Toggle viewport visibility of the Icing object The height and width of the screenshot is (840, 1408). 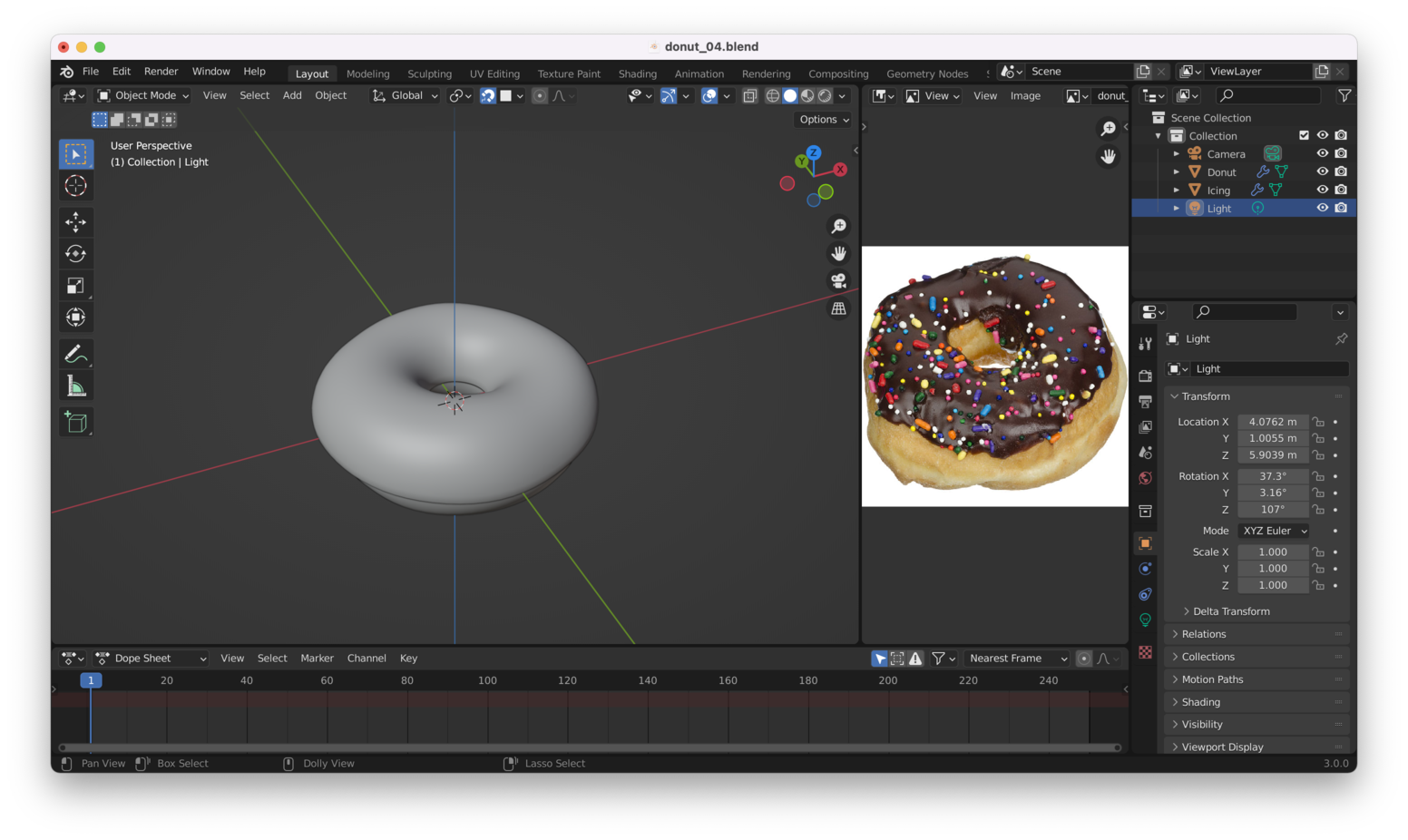[x=1323, y=189]
